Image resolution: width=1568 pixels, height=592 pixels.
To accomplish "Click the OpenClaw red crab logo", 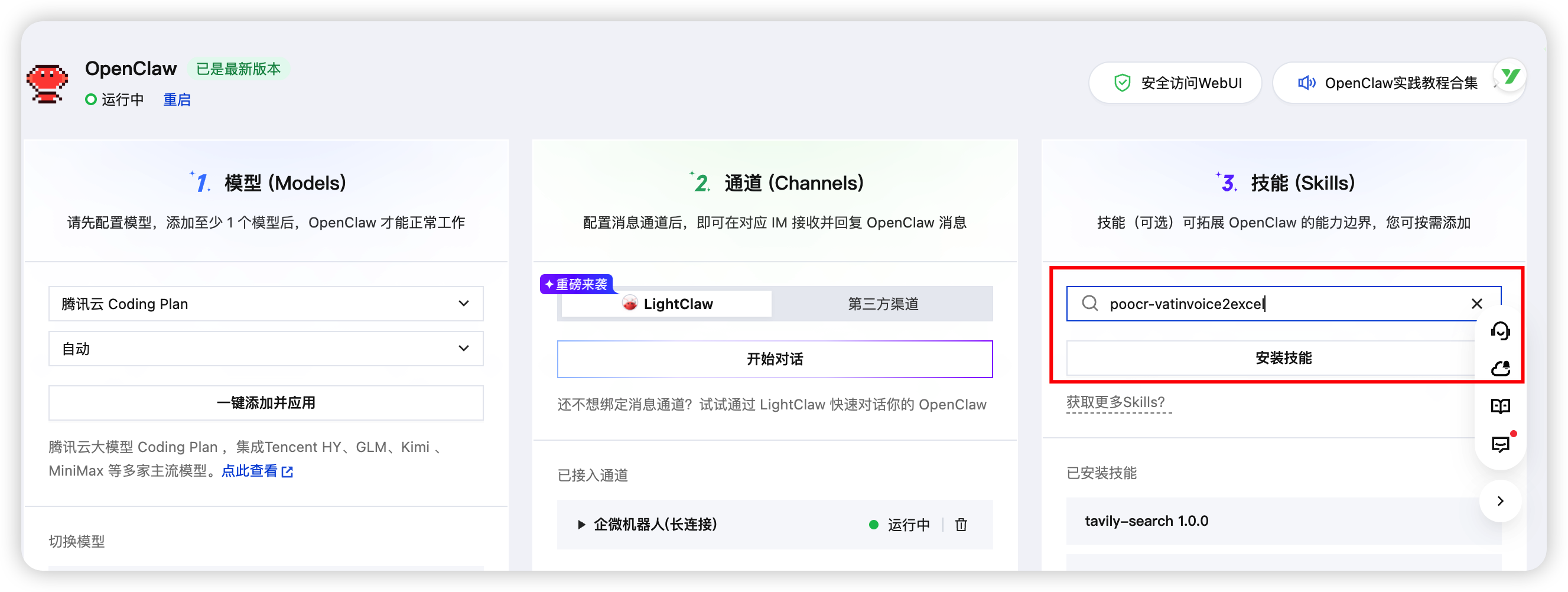I will point(47,84).
